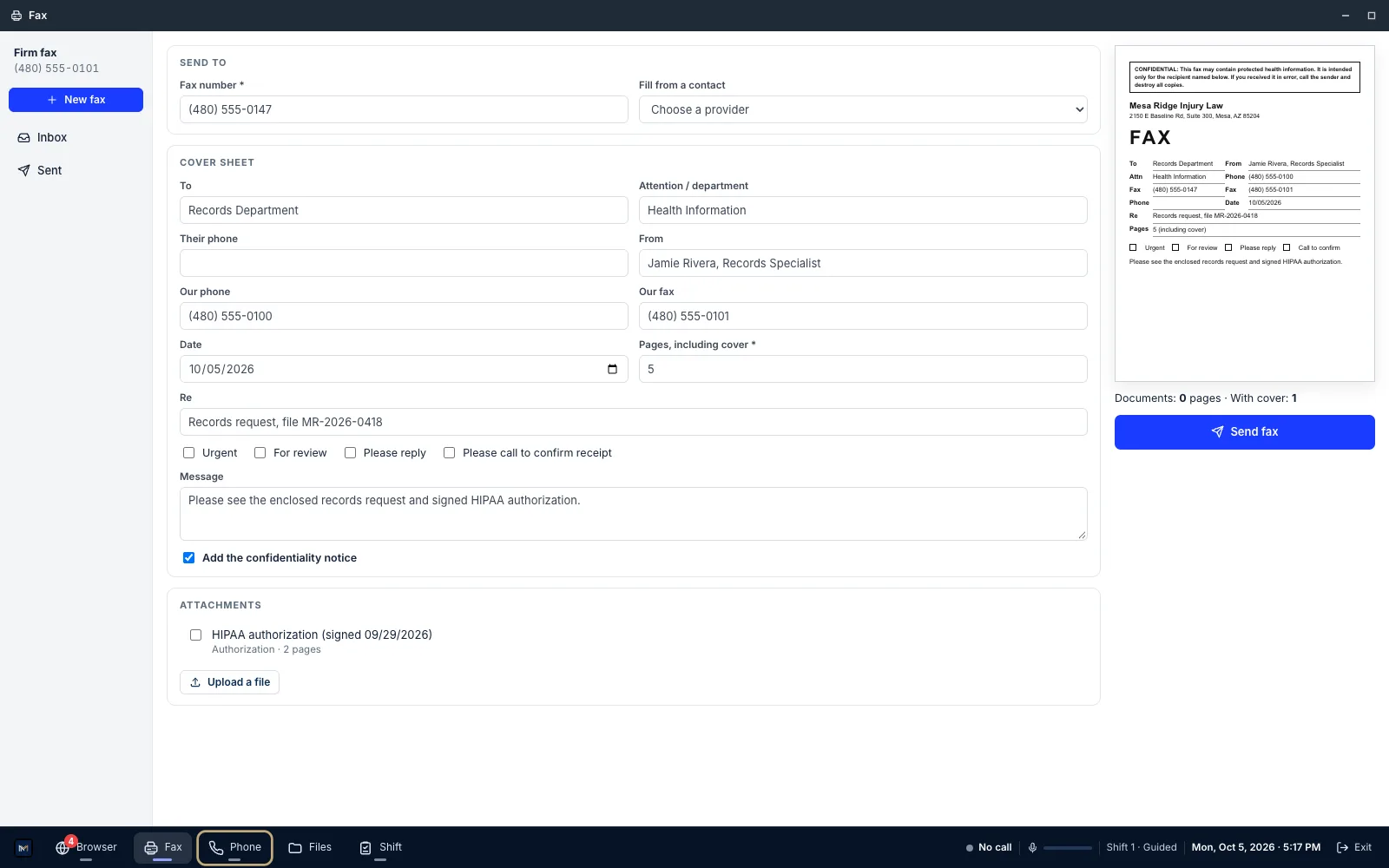Click the Exit icon at the bottom right
This screenshot has height=868, width=1389.
1343,848
